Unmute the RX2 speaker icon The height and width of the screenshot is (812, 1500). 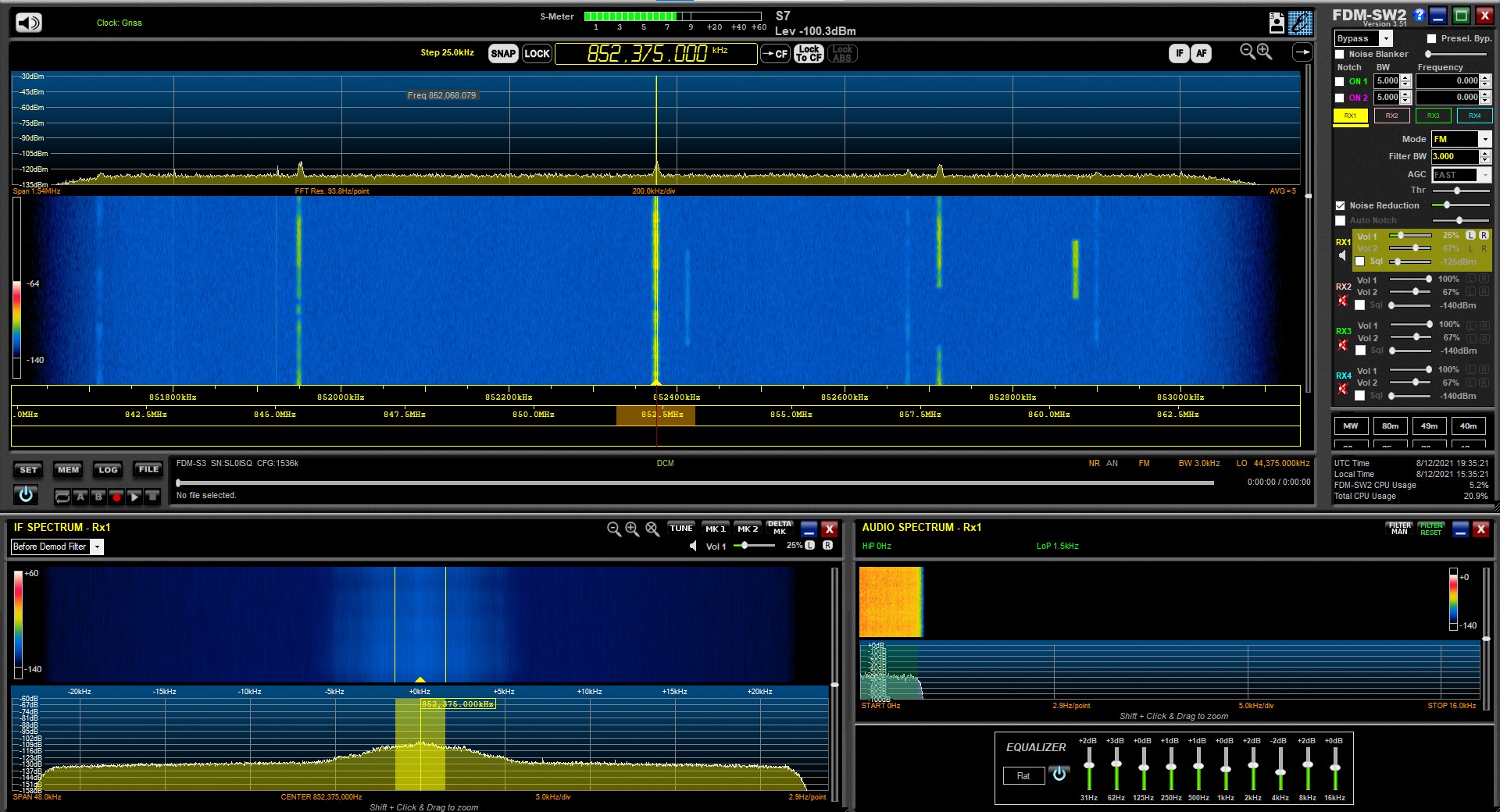[x=1343, y=301]
